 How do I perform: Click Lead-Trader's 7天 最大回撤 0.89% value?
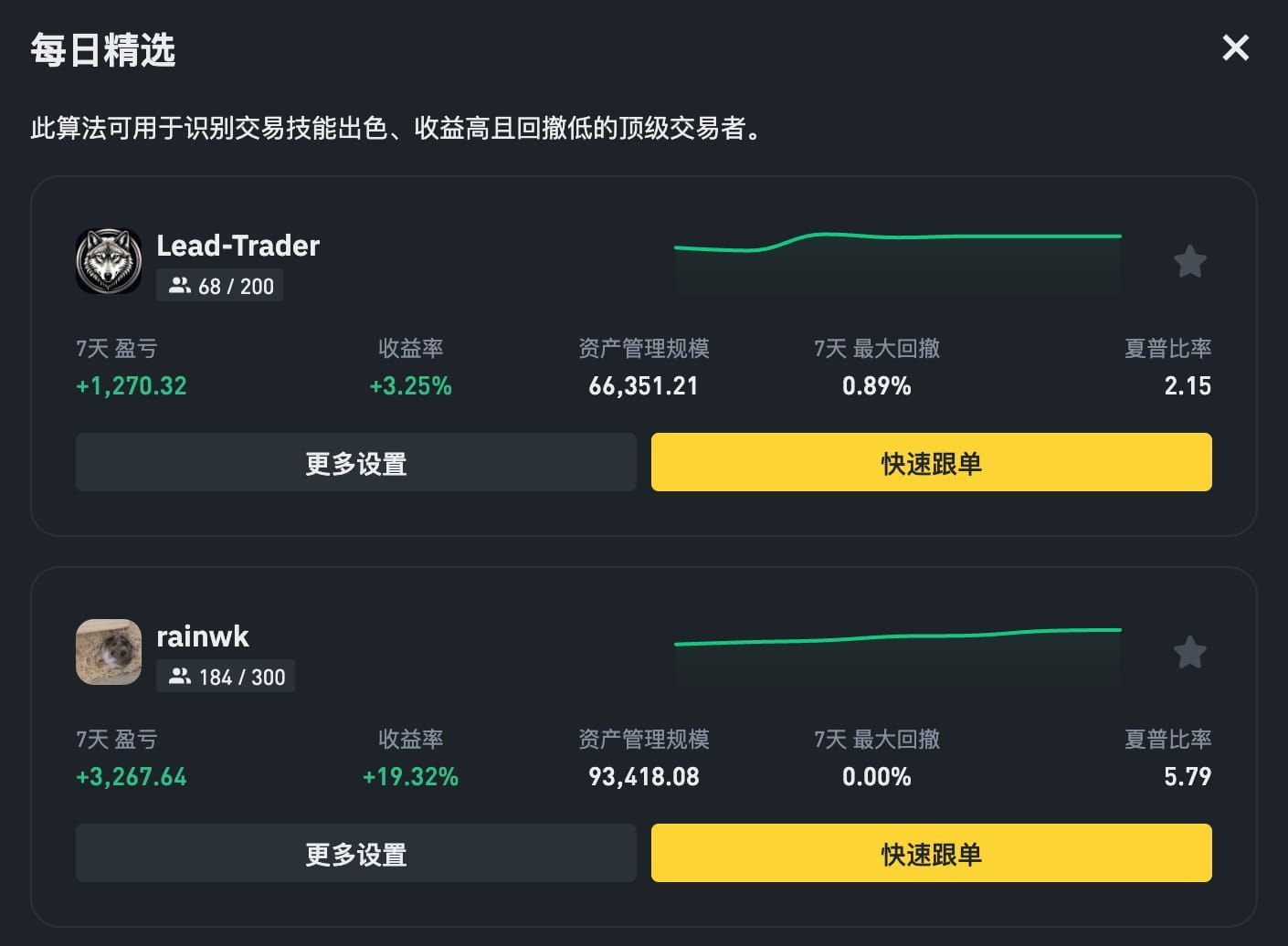point(876,386)
